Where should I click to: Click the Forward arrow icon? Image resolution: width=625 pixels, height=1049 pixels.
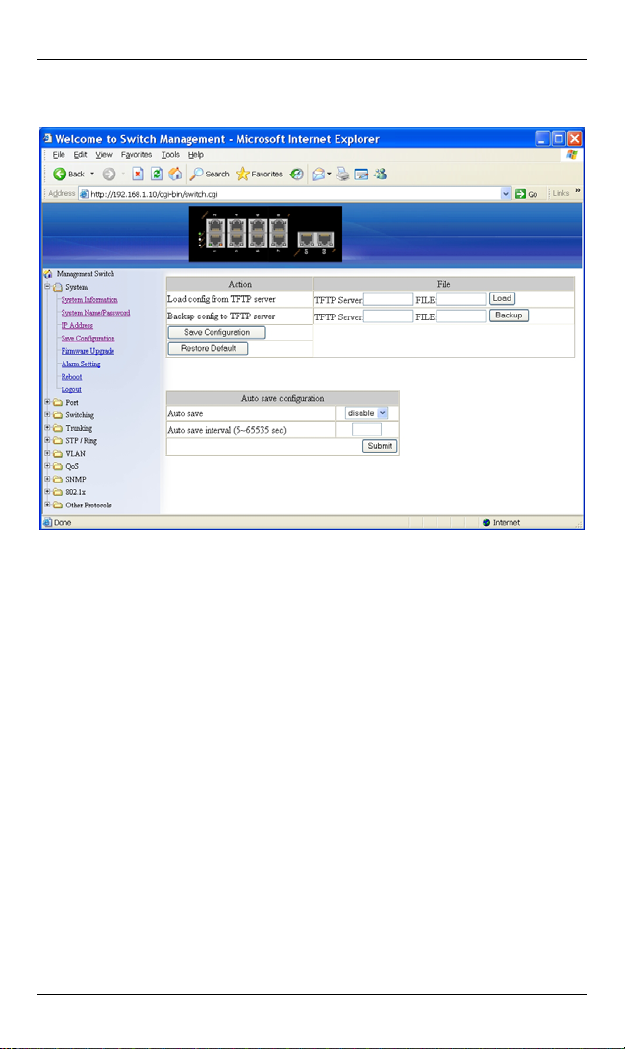(108, 174)
